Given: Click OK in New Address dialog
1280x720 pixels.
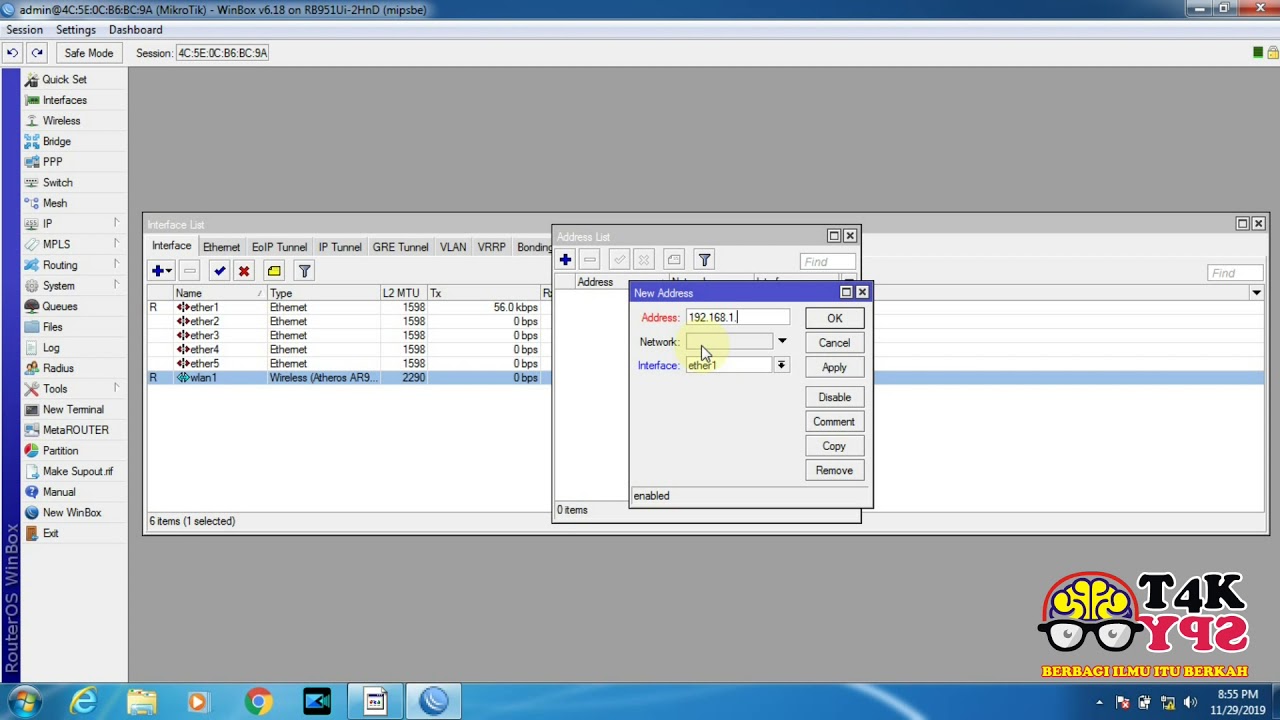Looking at the screenshot, I should pyautogui.click(x=834, y=318).
